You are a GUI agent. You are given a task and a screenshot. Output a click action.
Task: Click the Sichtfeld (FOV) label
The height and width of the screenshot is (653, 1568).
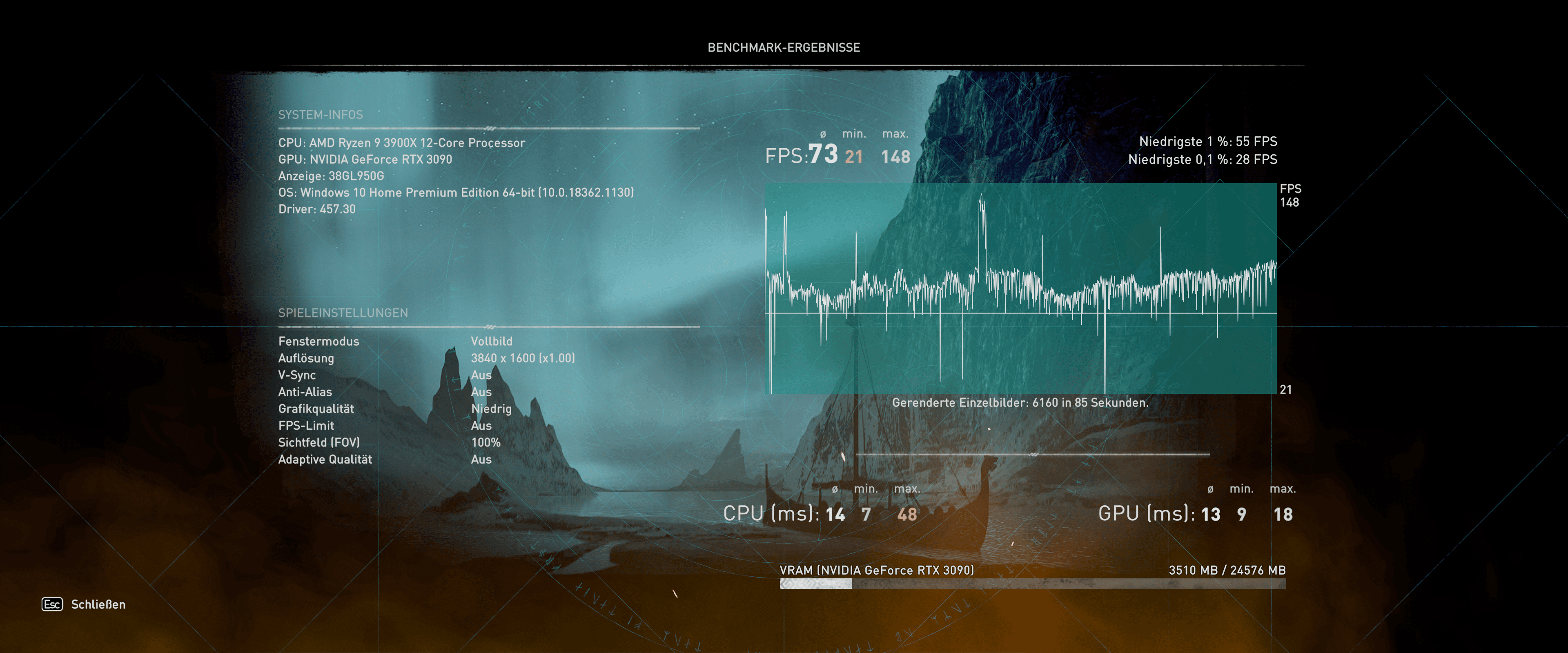click(x=318, y=442)
